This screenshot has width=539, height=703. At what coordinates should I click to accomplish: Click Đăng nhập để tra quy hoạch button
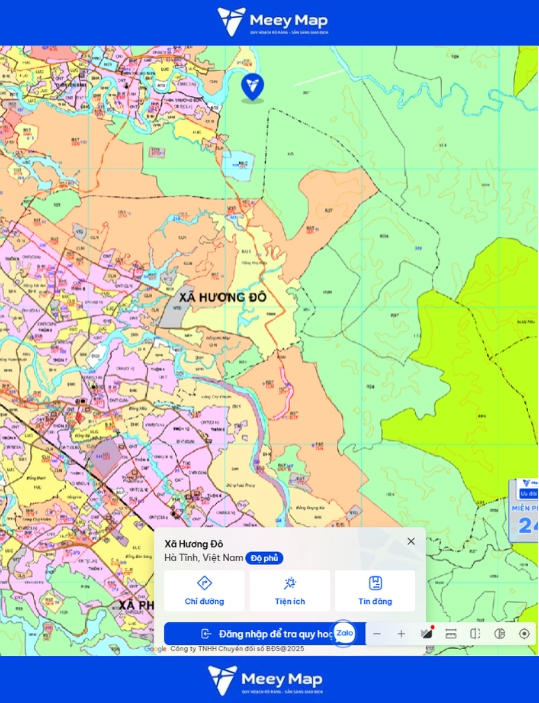[265, 634]
